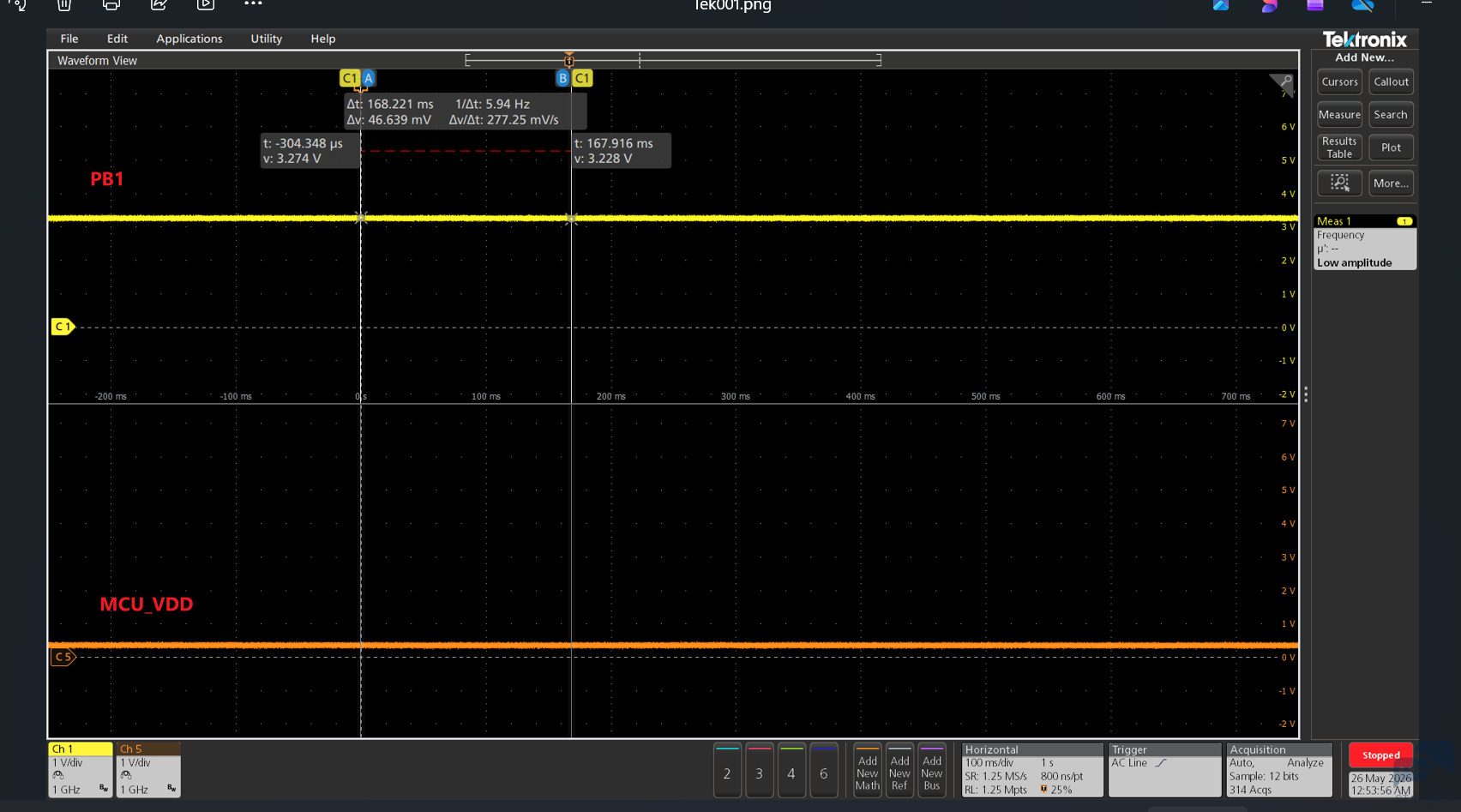Click the trigger rising slope icon

point(1161,763)
